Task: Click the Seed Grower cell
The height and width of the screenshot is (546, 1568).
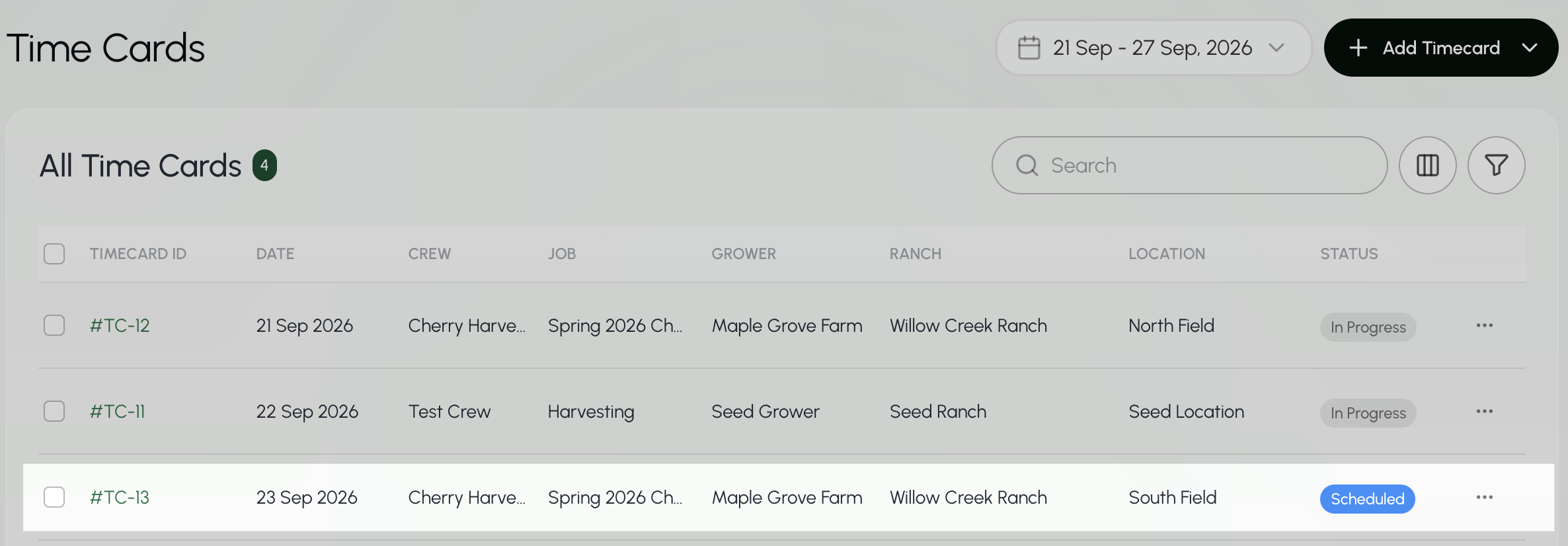Action: (x=765, y=411)
